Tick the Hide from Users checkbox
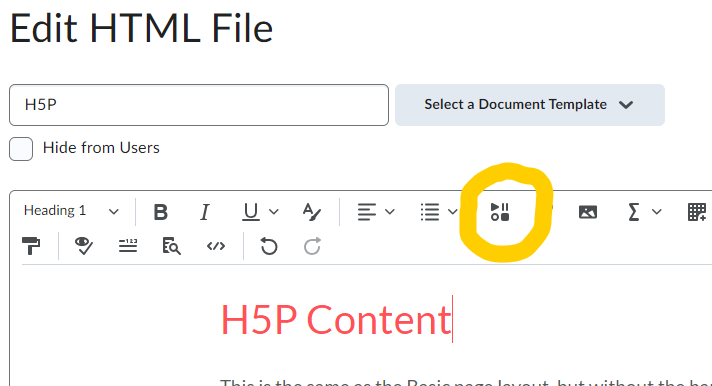This screenshot has width=712, height=386. pyautogui.click(x=21, y=148)
